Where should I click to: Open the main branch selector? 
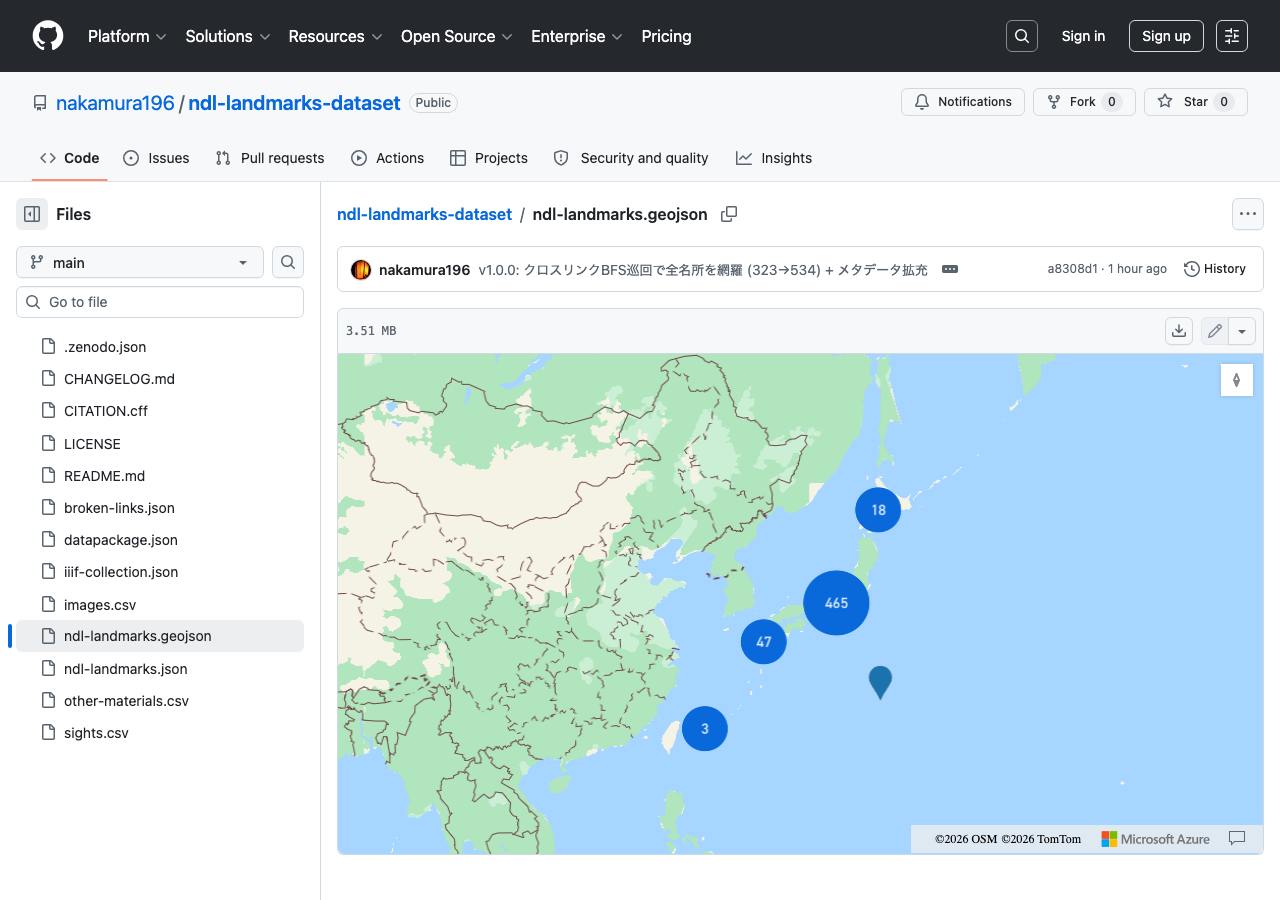(x=140, y=262)
